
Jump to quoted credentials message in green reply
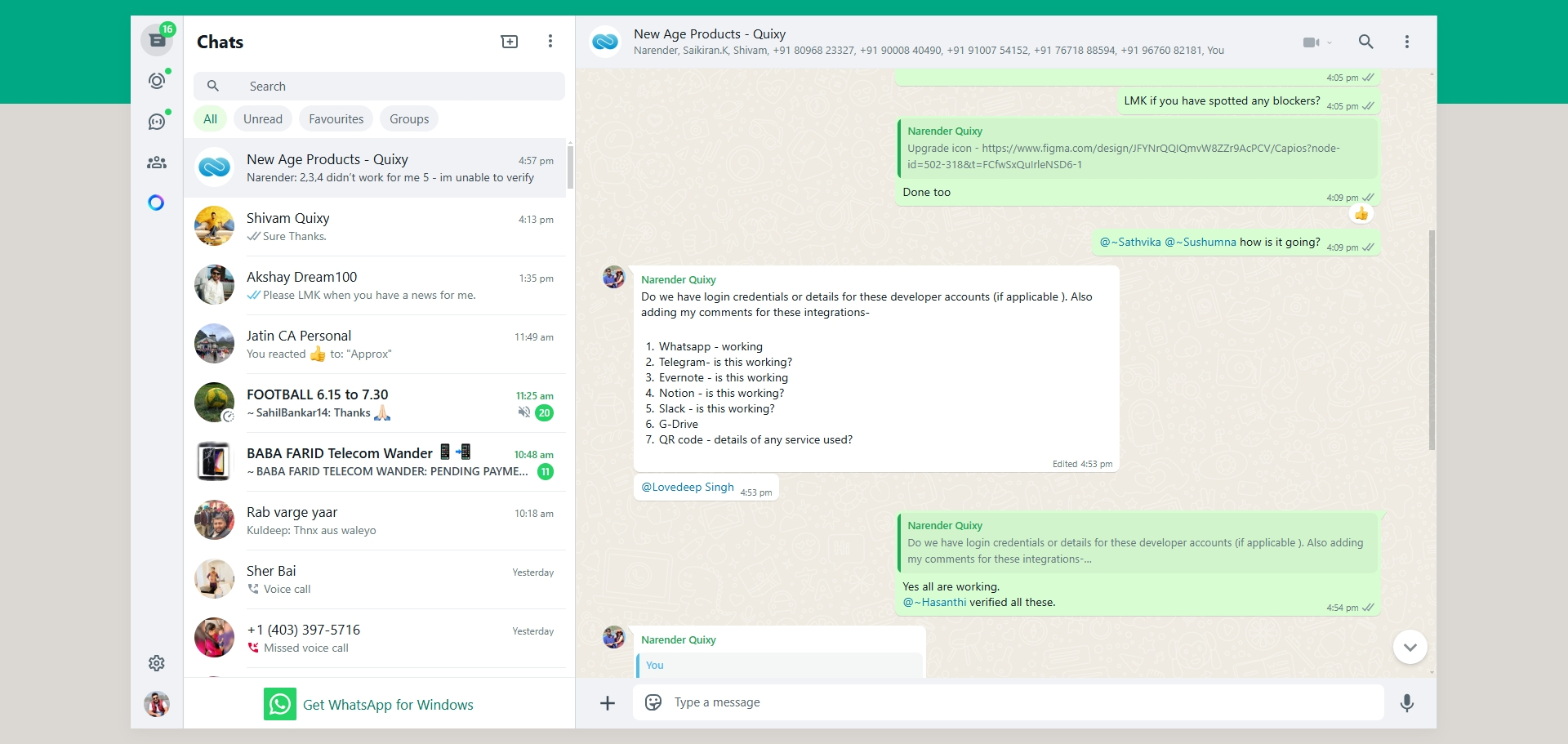pyautogui.click(x=1138, y=543)
